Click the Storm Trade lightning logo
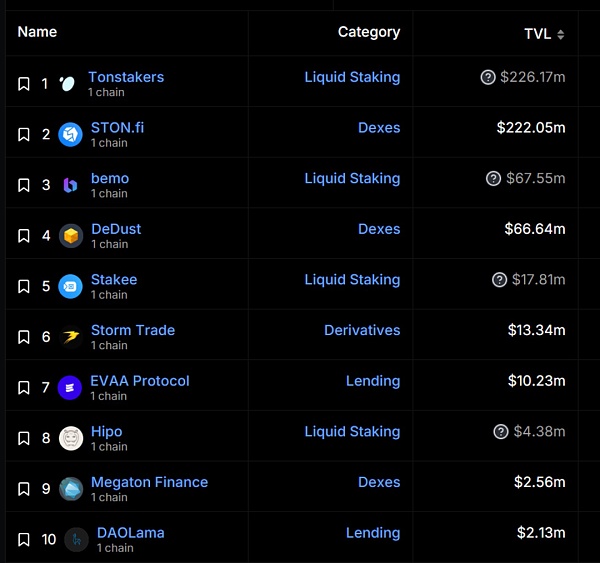Viewport: 600px width, 563px height. point(70,337)
